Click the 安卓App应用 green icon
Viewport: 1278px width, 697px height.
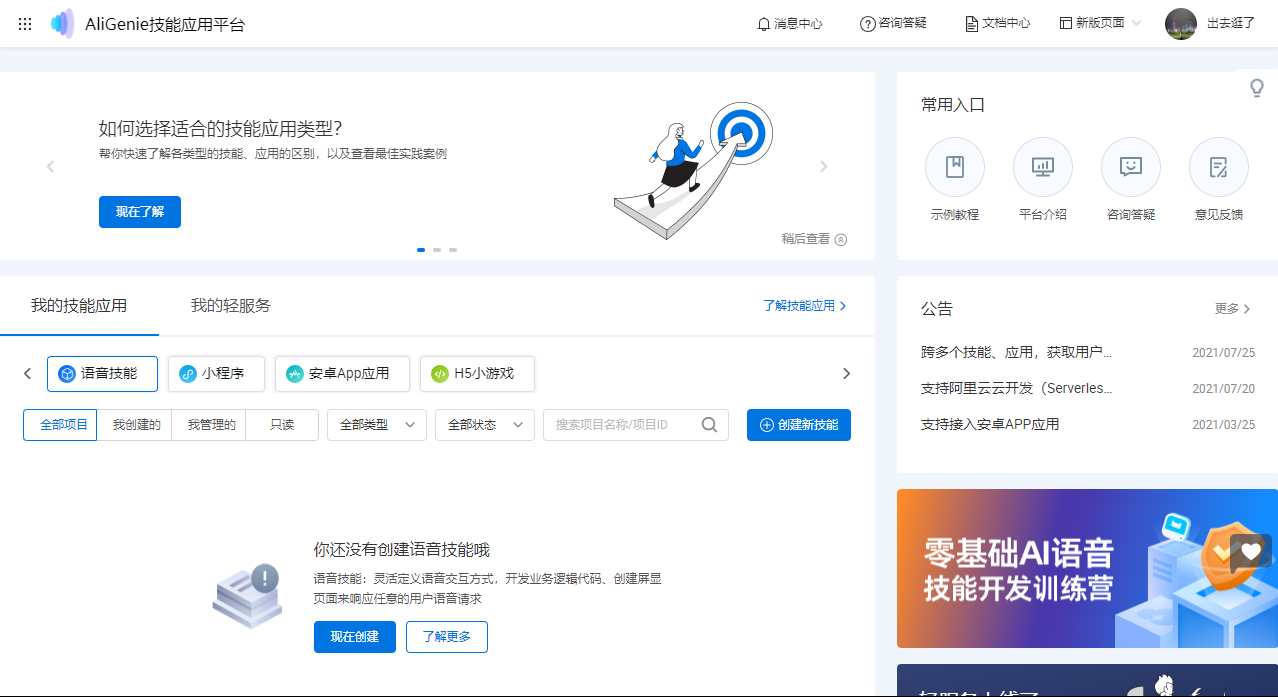[295, 374]
